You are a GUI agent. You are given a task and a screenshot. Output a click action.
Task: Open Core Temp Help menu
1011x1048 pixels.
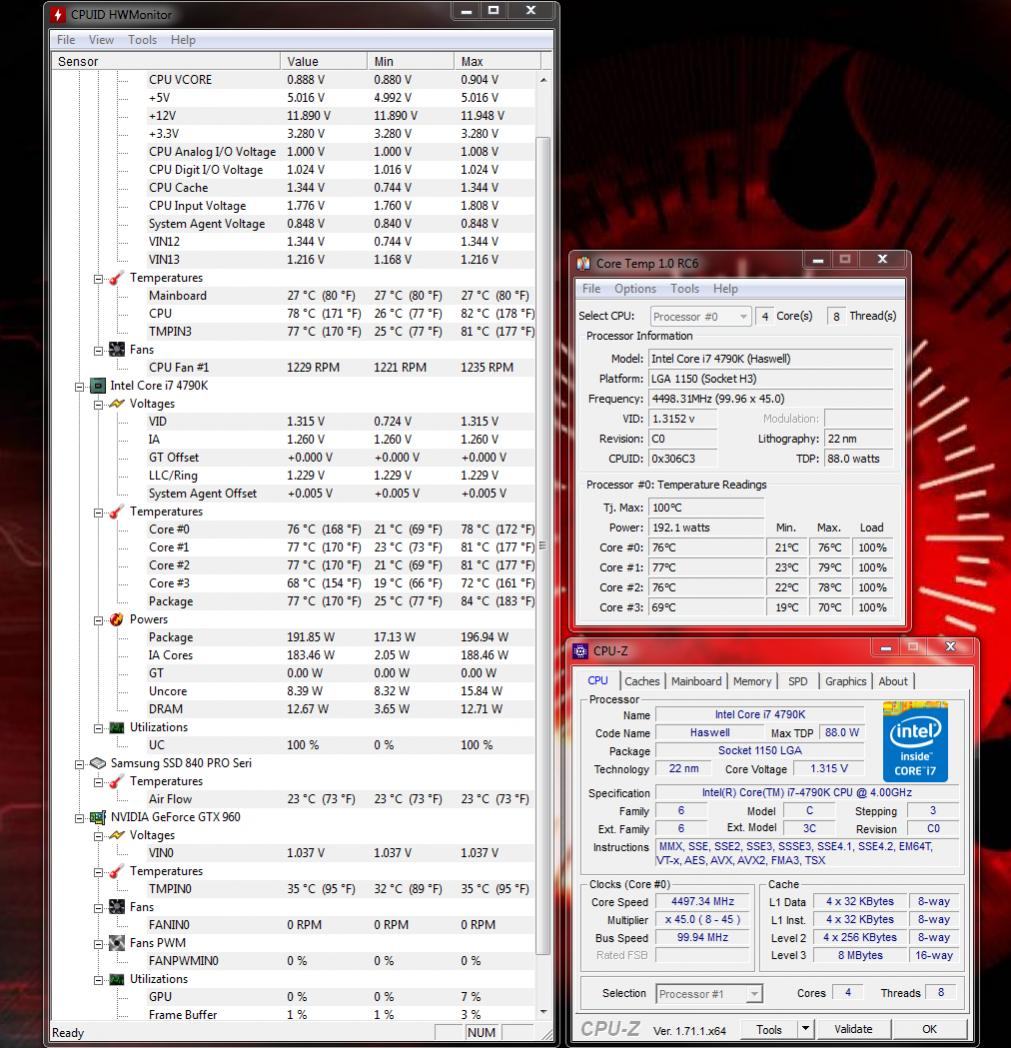(x=725, y=289)
